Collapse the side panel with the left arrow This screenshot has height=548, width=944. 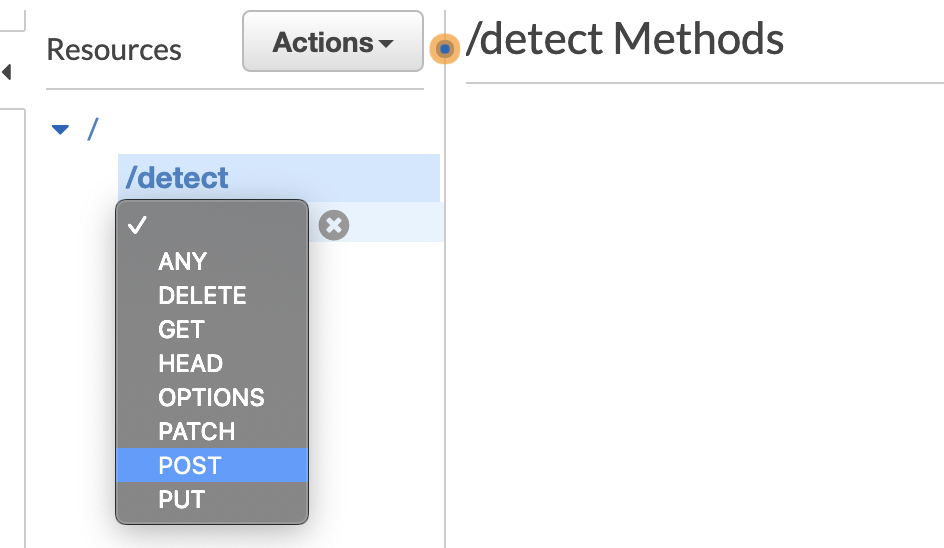pos(7,72)
